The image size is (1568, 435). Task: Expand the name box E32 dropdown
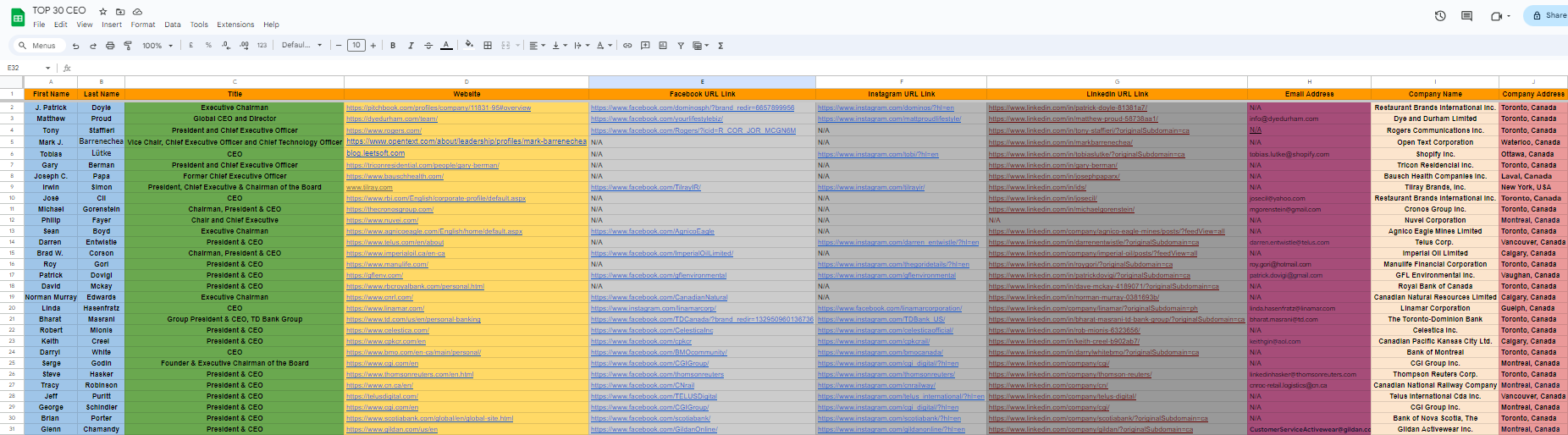(x=47, y=68)
